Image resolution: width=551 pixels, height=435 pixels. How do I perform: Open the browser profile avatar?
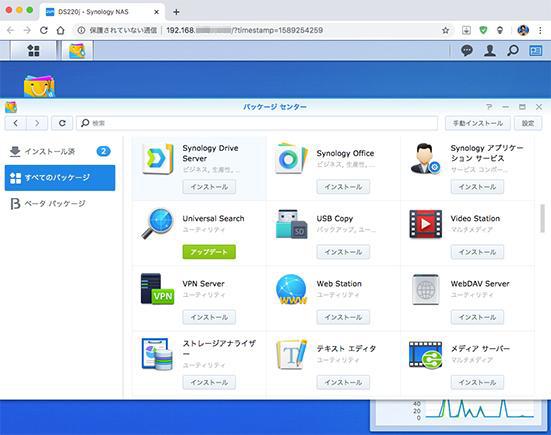[523, 31]
